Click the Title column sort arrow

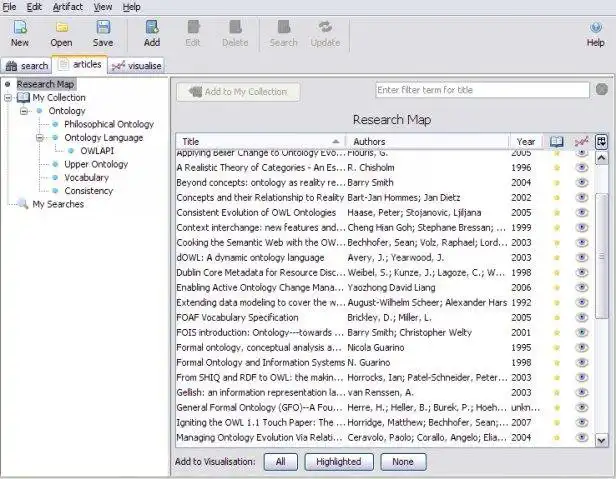pyautogui.click(x=336, y=141)
